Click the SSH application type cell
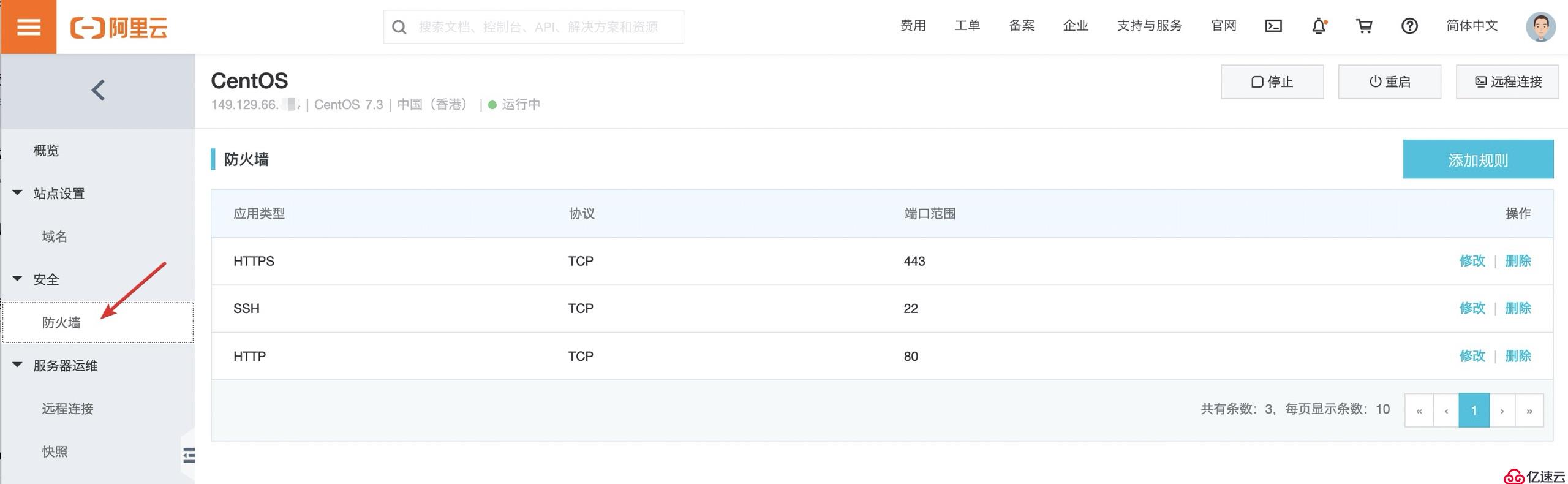 [x=246, y=308]
